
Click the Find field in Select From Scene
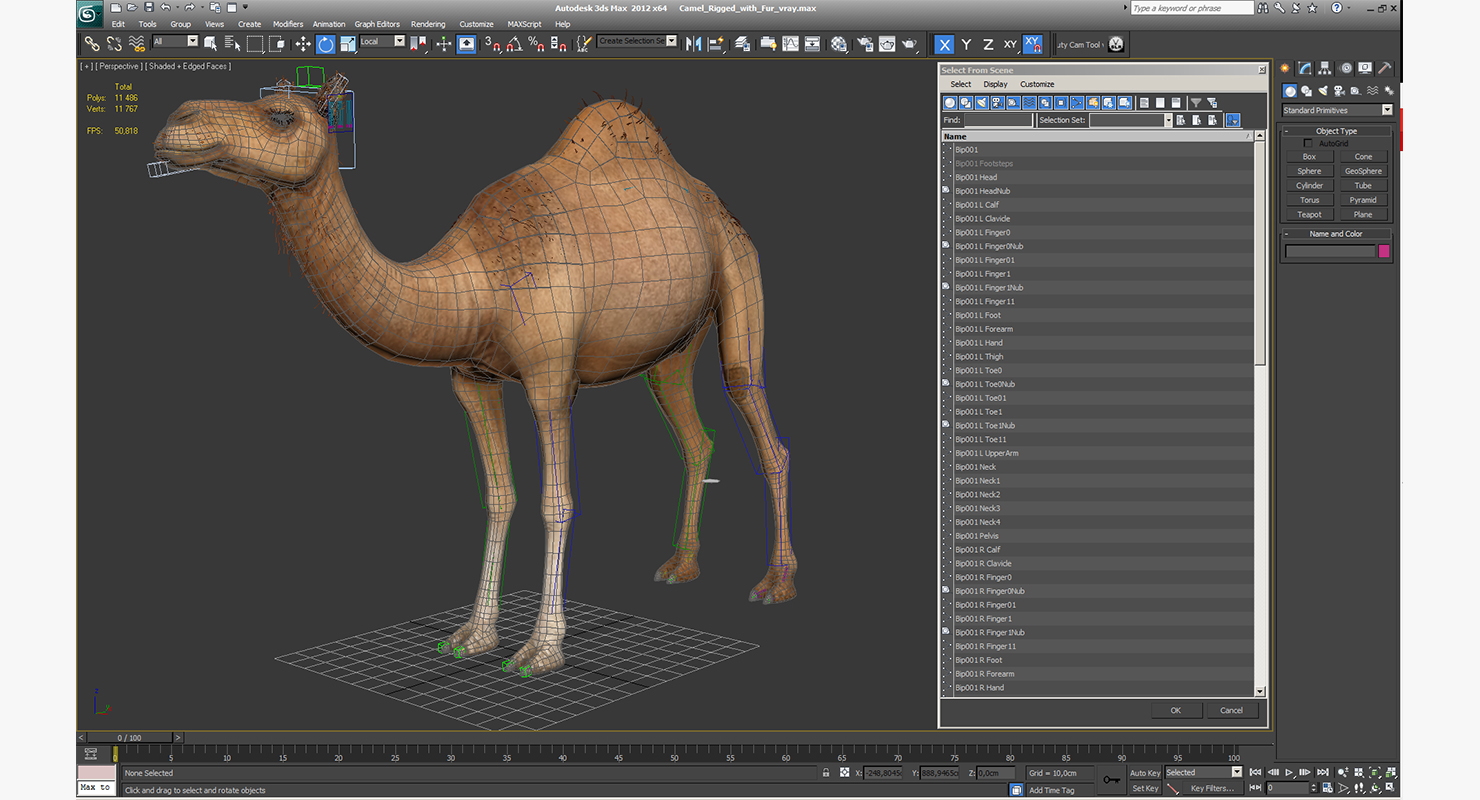coord(998,120)
